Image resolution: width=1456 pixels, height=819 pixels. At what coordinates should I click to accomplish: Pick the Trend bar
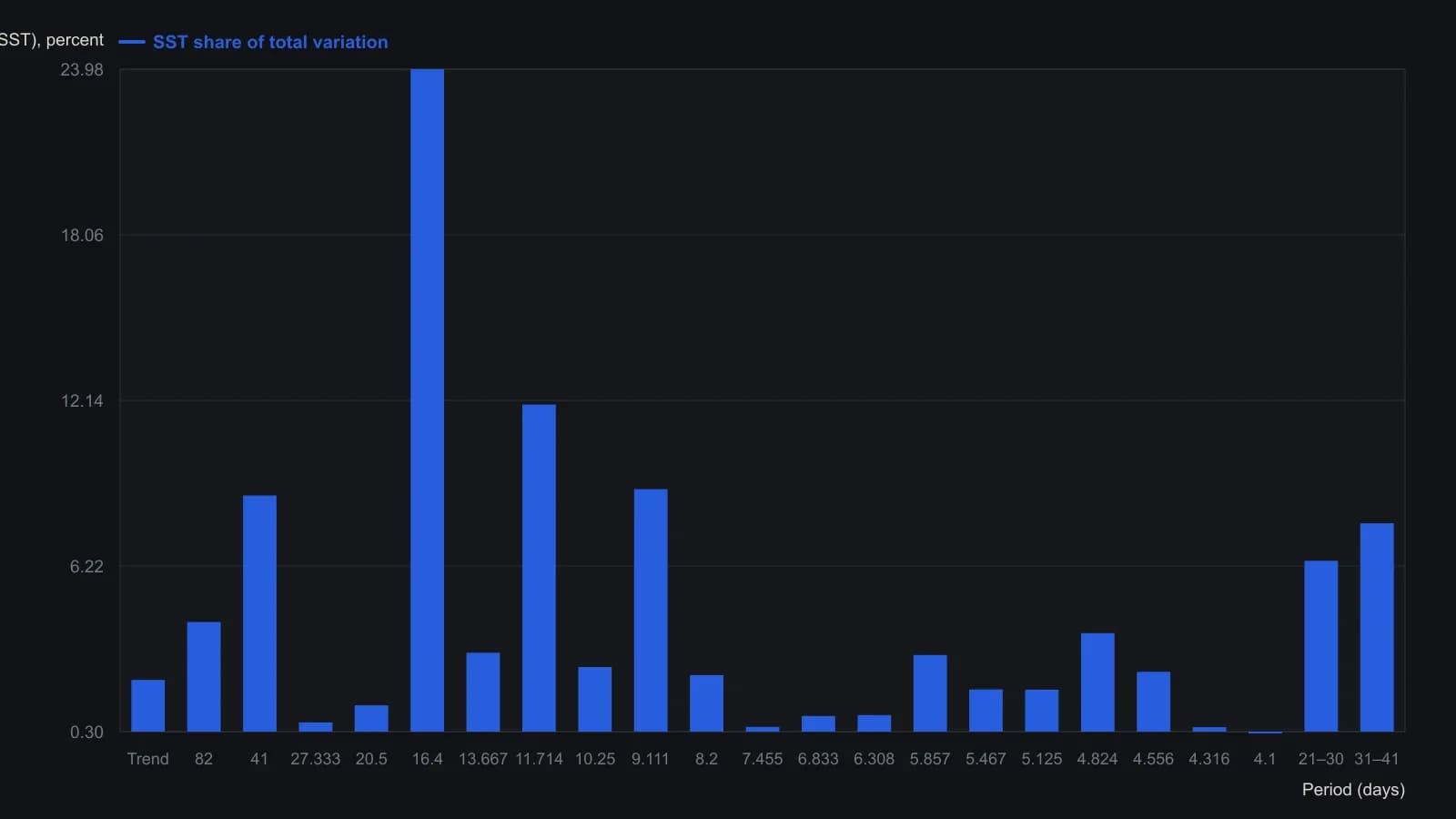[x=147, y=706]
